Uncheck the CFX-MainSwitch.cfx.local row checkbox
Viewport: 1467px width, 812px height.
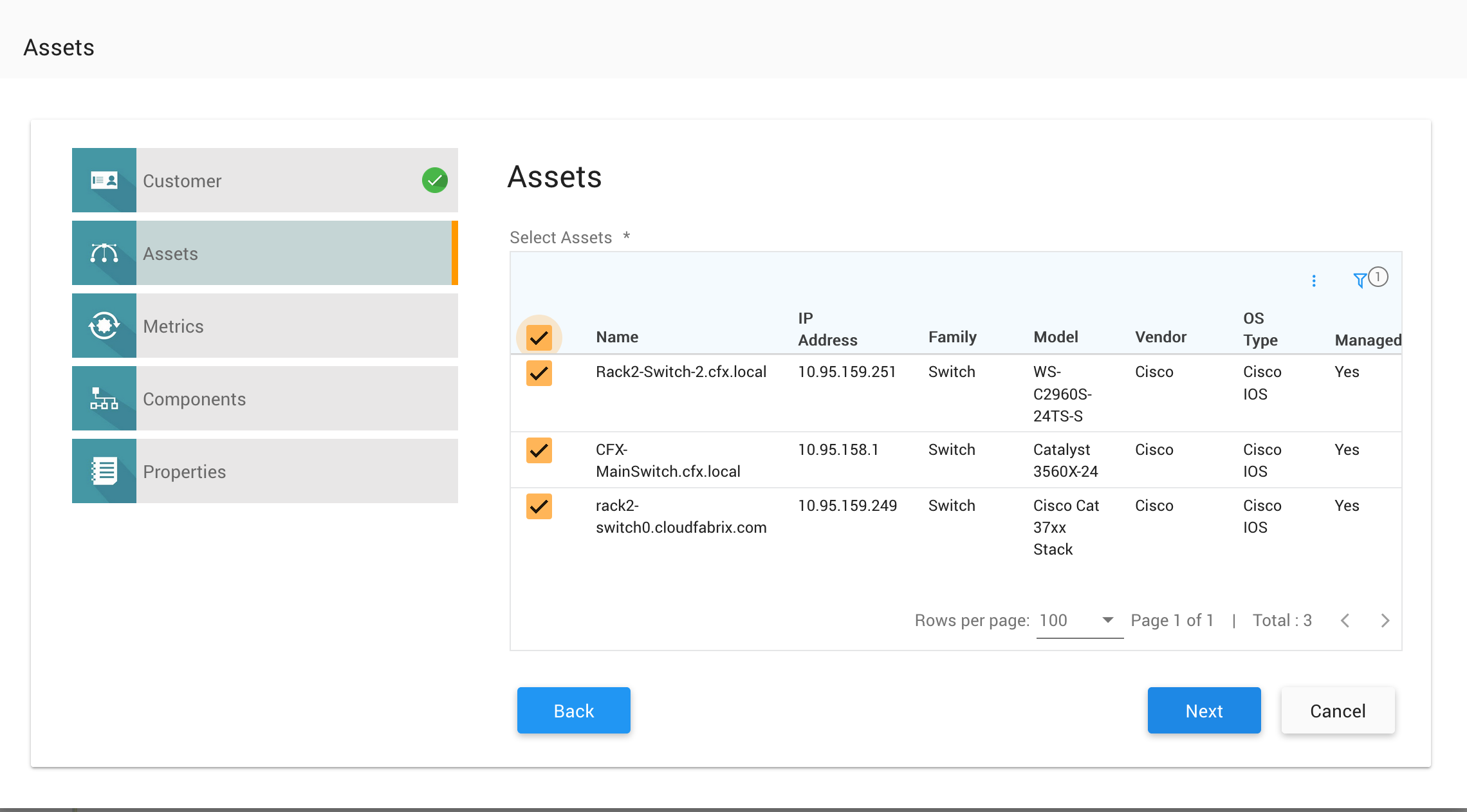click(x=539, y=450)
